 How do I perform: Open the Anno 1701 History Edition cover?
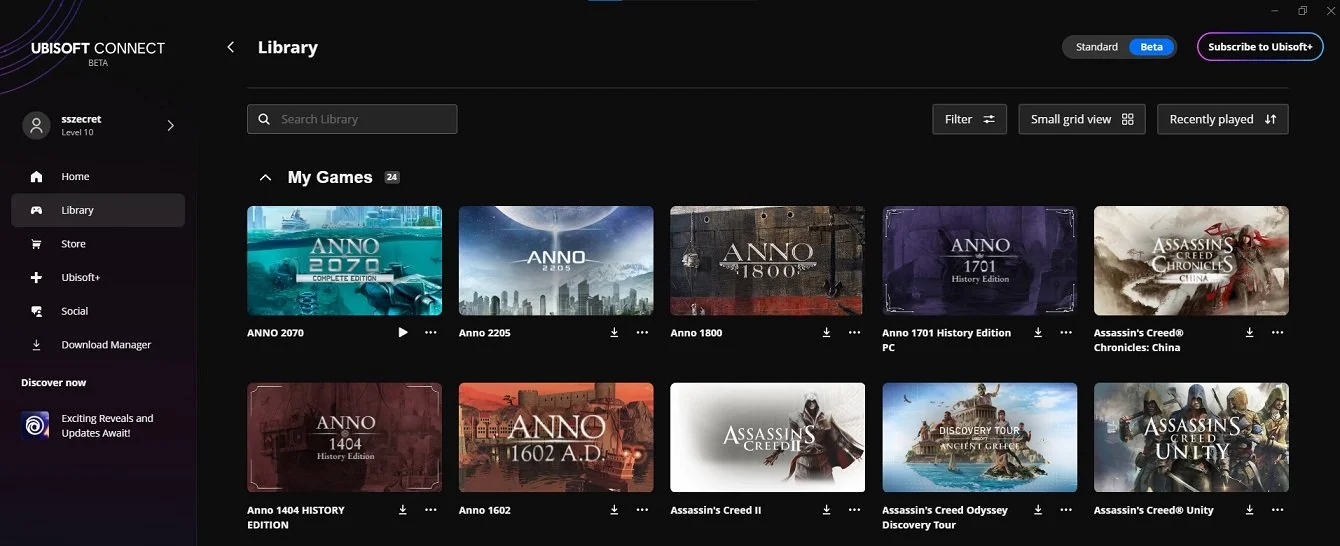pos(980,260)
